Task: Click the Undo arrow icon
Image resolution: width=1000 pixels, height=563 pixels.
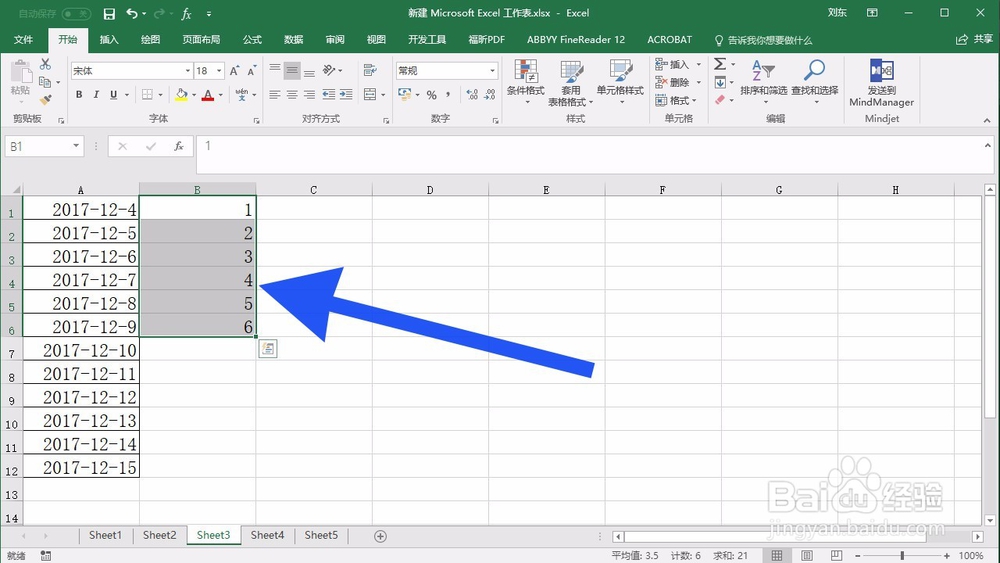Action: [131, 13]
